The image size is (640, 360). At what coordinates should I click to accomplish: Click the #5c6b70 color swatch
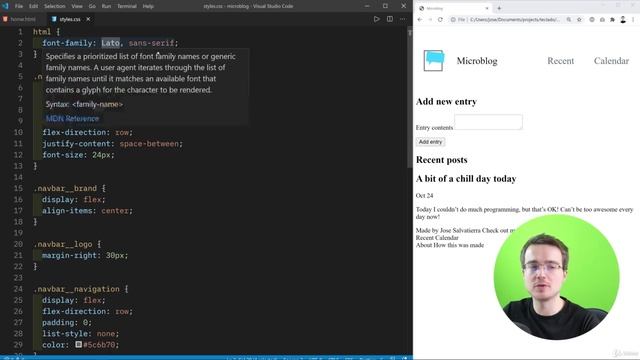tap(79, 344)
